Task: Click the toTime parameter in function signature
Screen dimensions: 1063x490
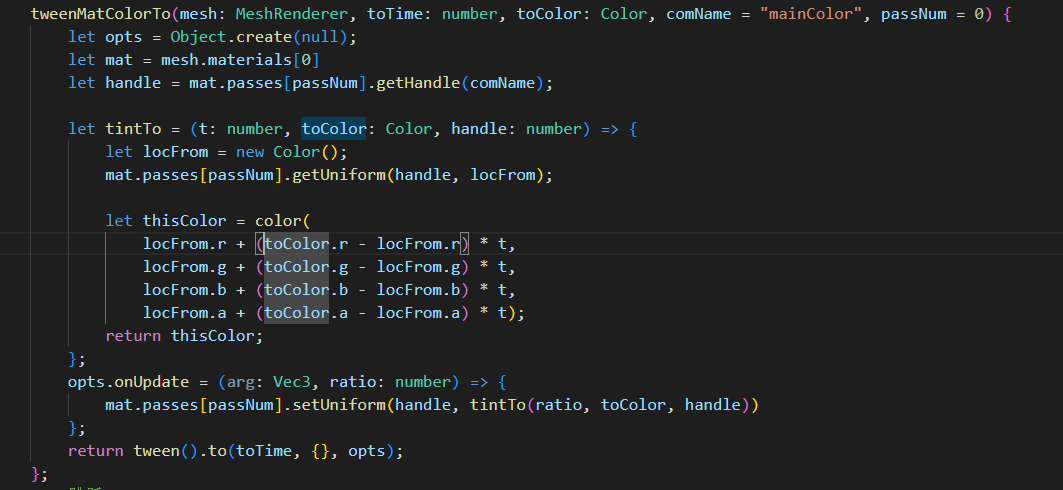Action: (395, 14)
